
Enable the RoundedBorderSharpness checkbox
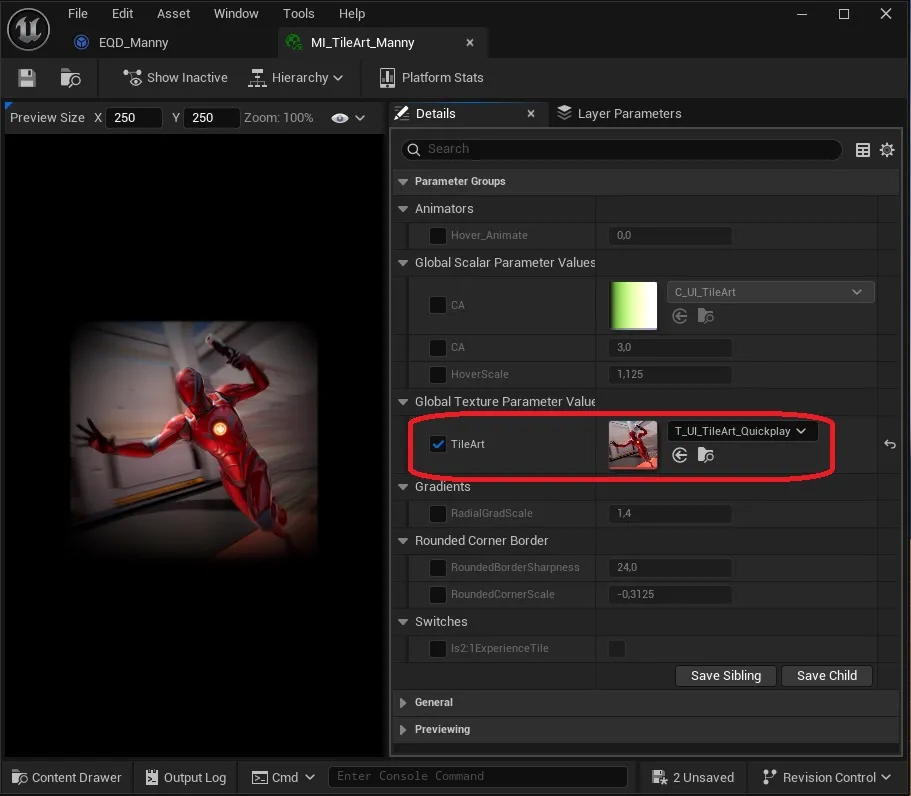click(437, 568)
